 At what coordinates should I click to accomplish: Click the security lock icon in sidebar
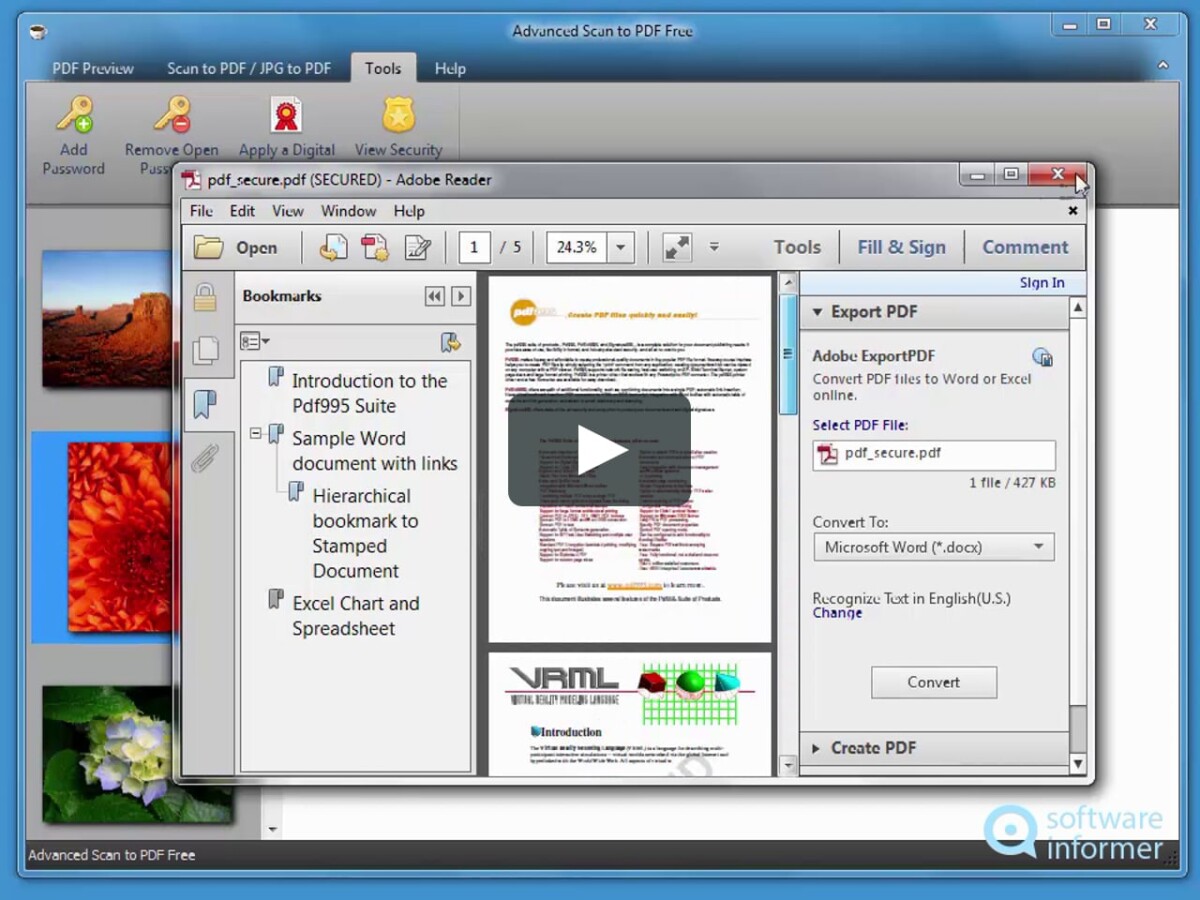pos(205,297)
